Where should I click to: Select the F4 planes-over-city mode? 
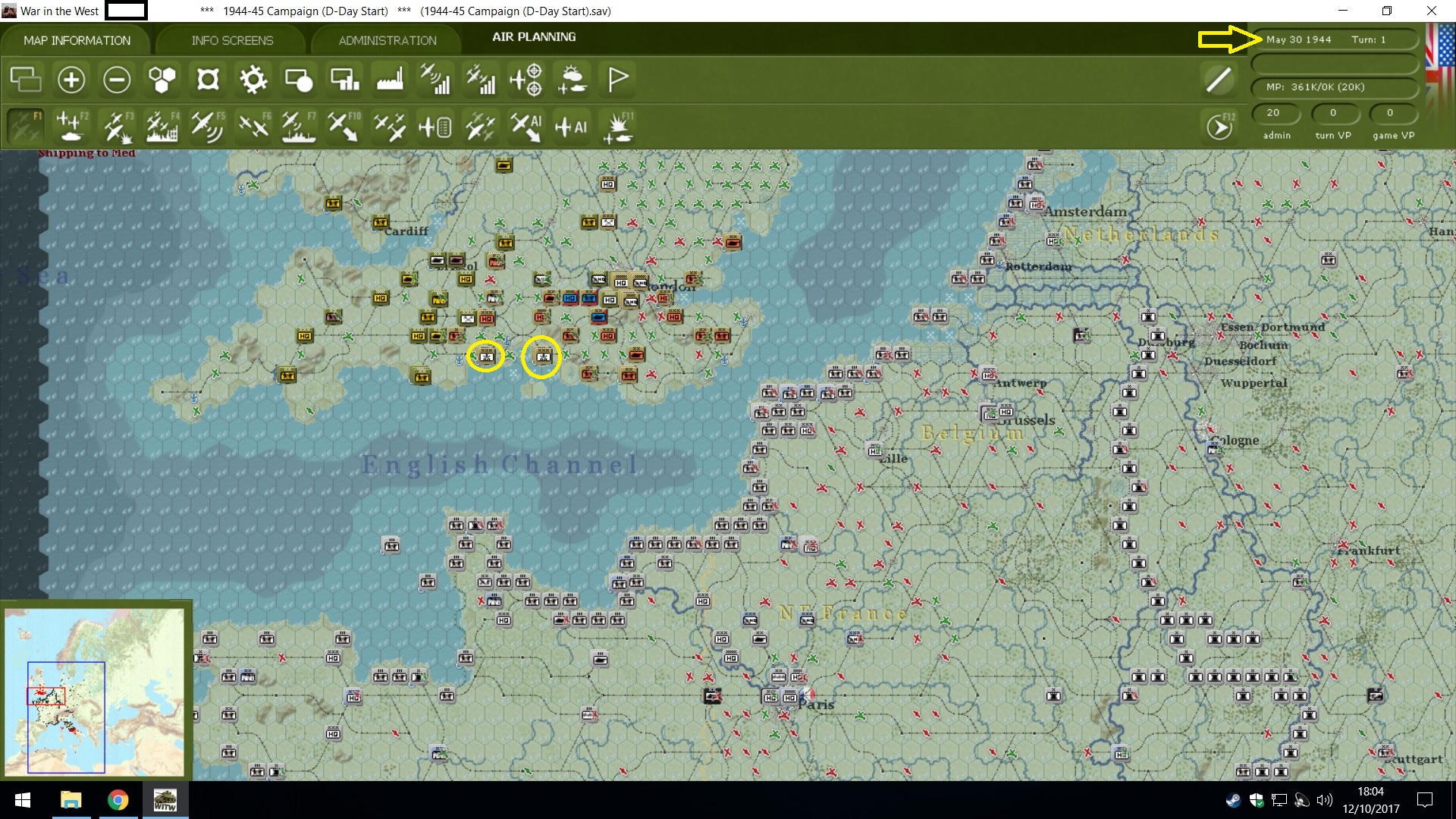[x=162, y=126]
